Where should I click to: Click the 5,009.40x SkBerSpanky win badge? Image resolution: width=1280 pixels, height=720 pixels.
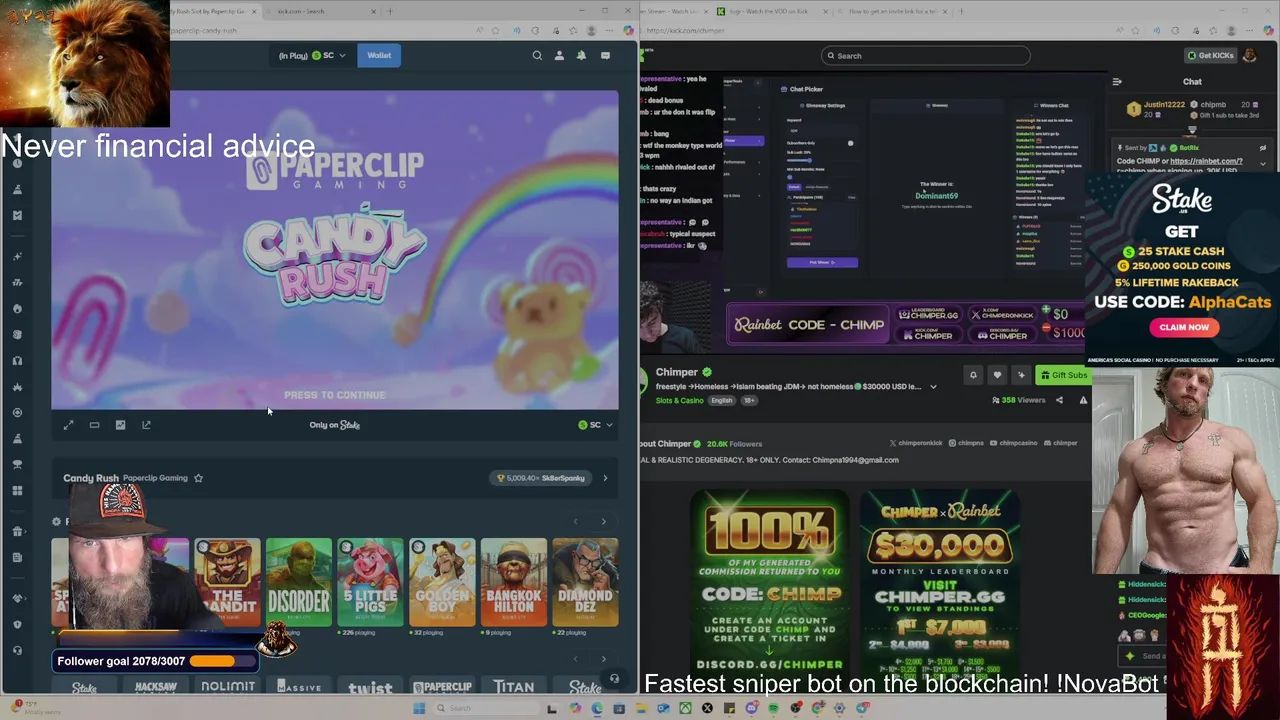tap(541, 478)
